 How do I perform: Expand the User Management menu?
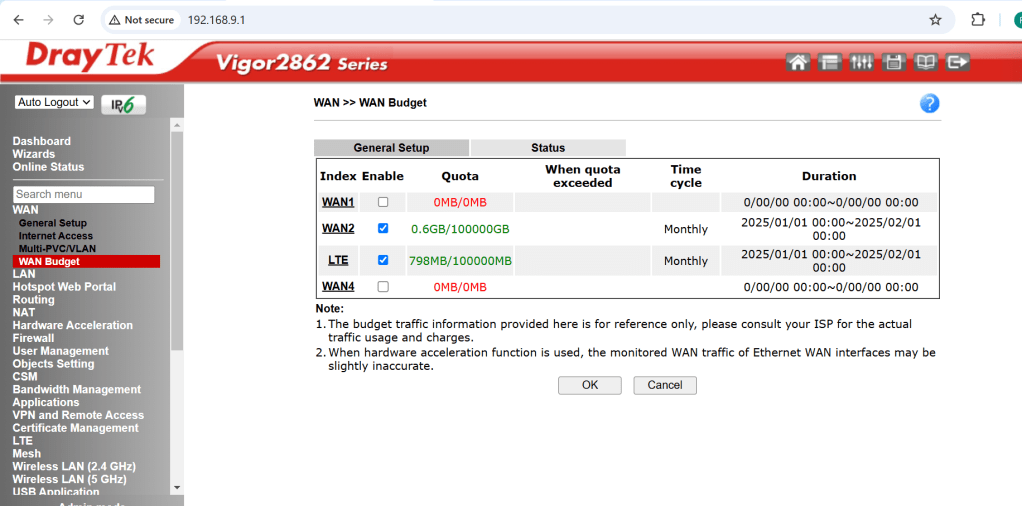61,351
